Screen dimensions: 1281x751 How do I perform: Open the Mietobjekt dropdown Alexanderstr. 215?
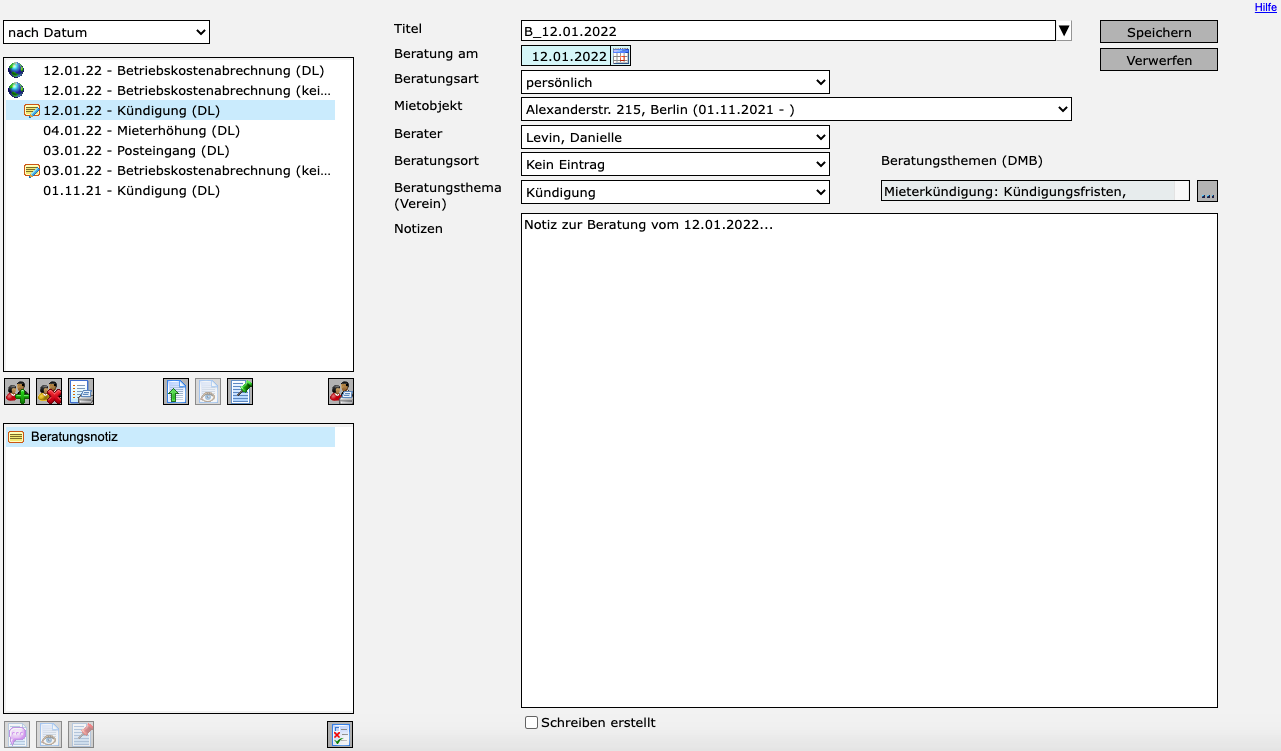pyautogui.click(x=796, y=109)
